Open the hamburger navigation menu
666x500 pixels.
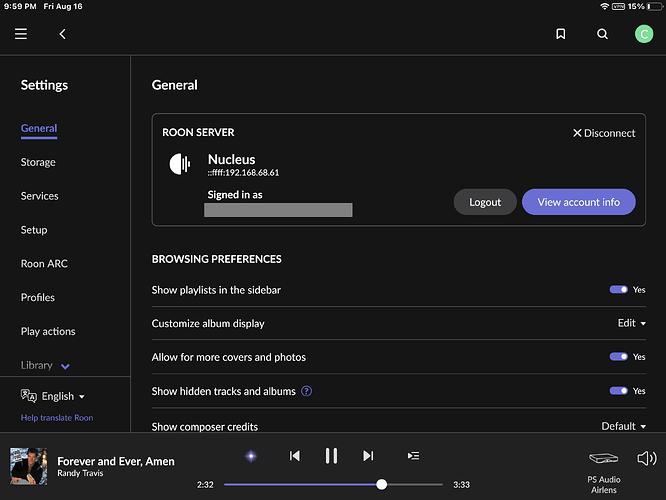(21, 34)
